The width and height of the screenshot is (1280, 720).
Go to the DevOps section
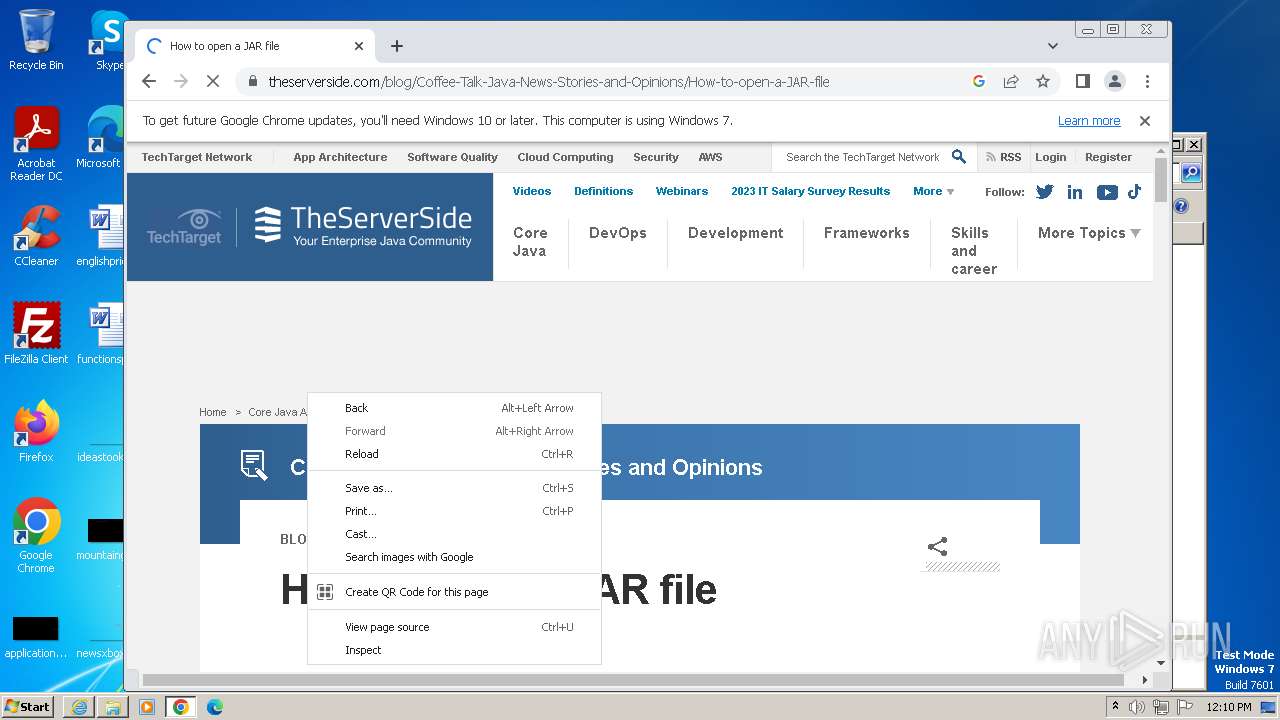tap(618, 233)
